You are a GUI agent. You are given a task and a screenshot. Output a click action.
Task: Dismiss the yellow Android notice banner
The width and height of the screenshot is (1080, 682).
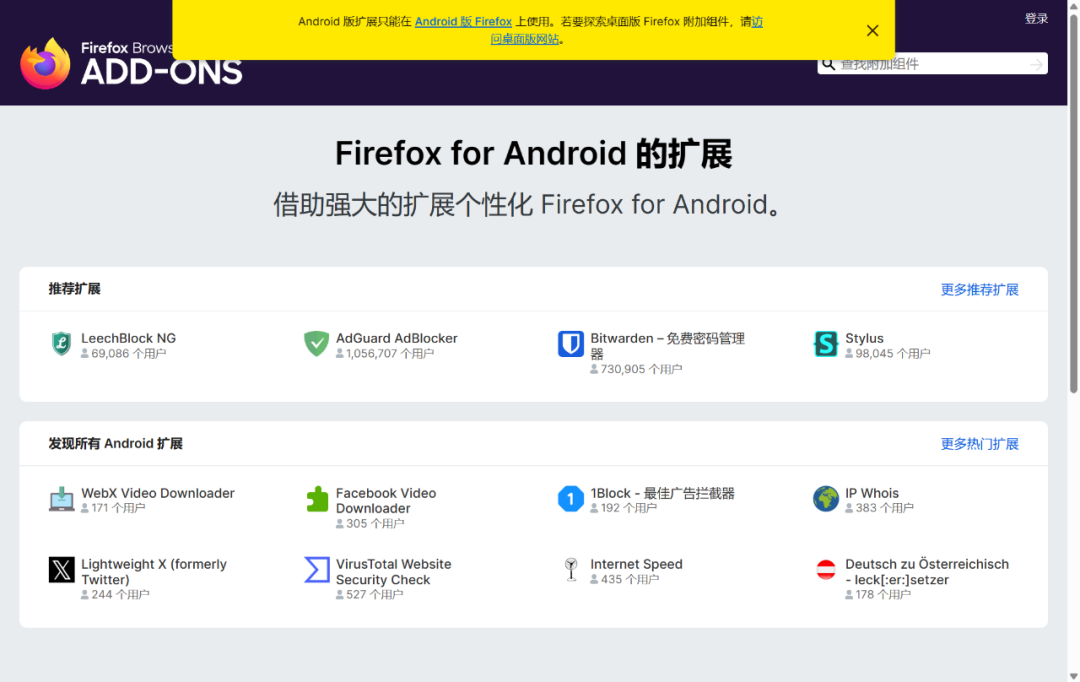click(x=872, y=30)
